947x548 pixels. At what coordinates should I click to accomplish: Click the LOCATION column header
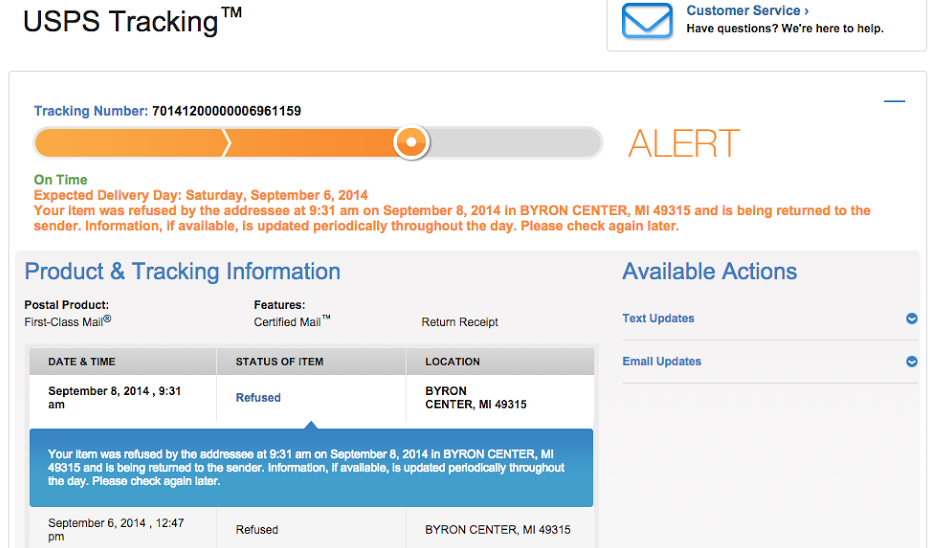pos(452,362)
